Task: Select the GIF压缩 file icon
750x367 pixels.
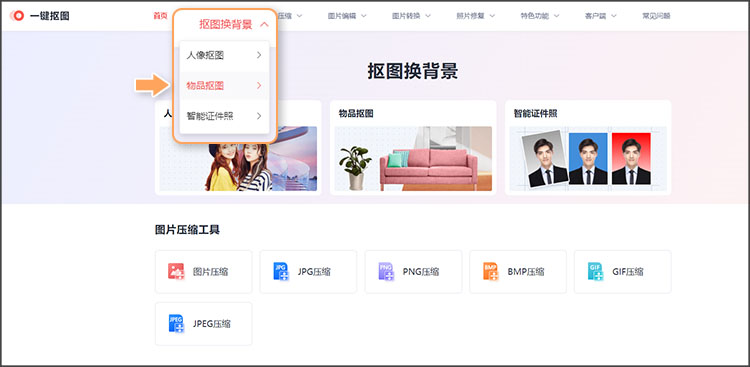Action: coord(596,271)
